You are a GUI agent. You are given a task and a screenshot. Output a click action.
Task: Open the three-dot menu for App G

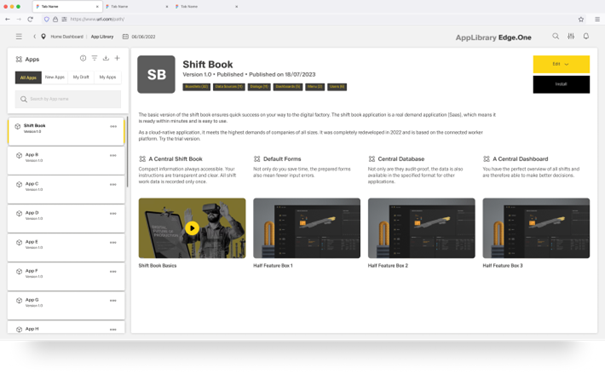coord(113,300)
